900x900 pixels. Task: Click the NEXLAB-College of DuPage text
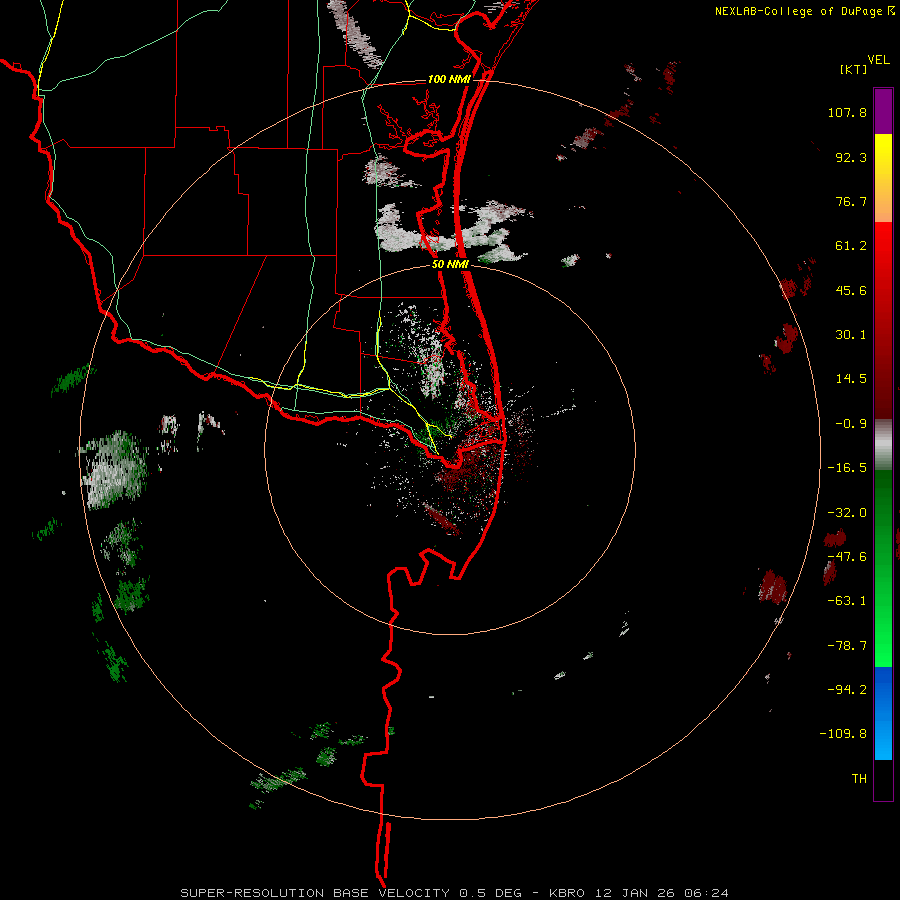(x=798, y=11)
